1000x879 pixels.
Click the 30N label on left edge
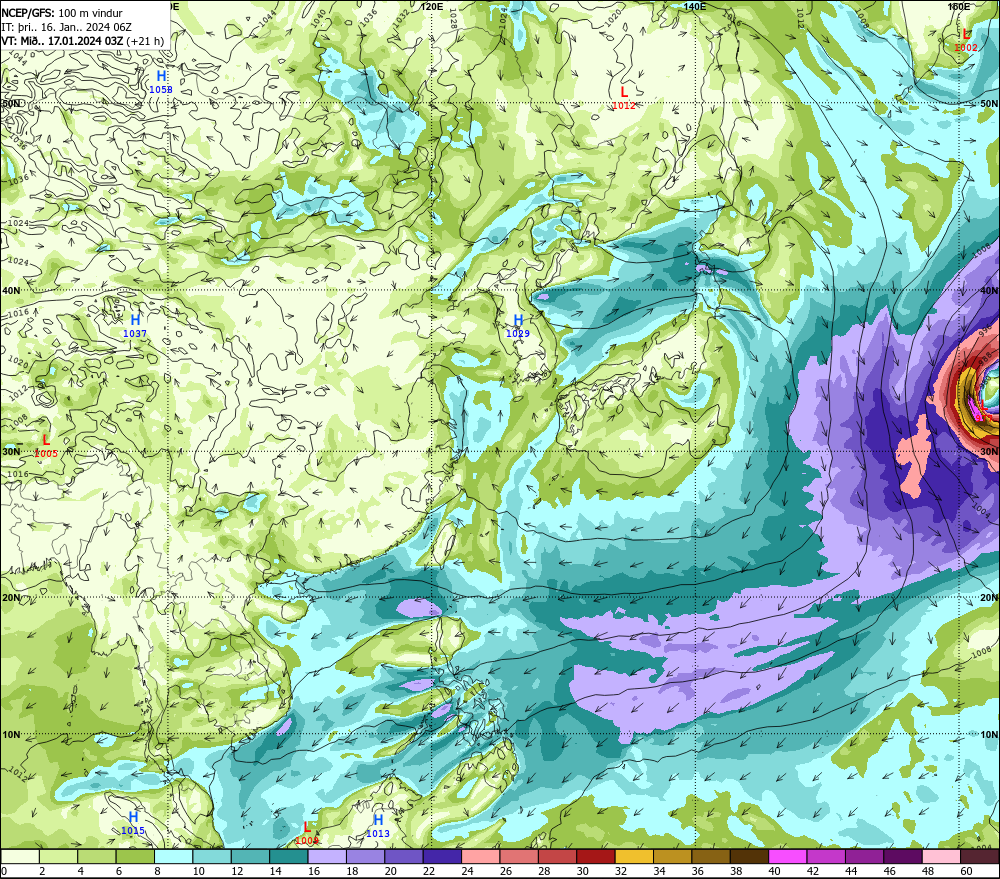pos(11,452)
